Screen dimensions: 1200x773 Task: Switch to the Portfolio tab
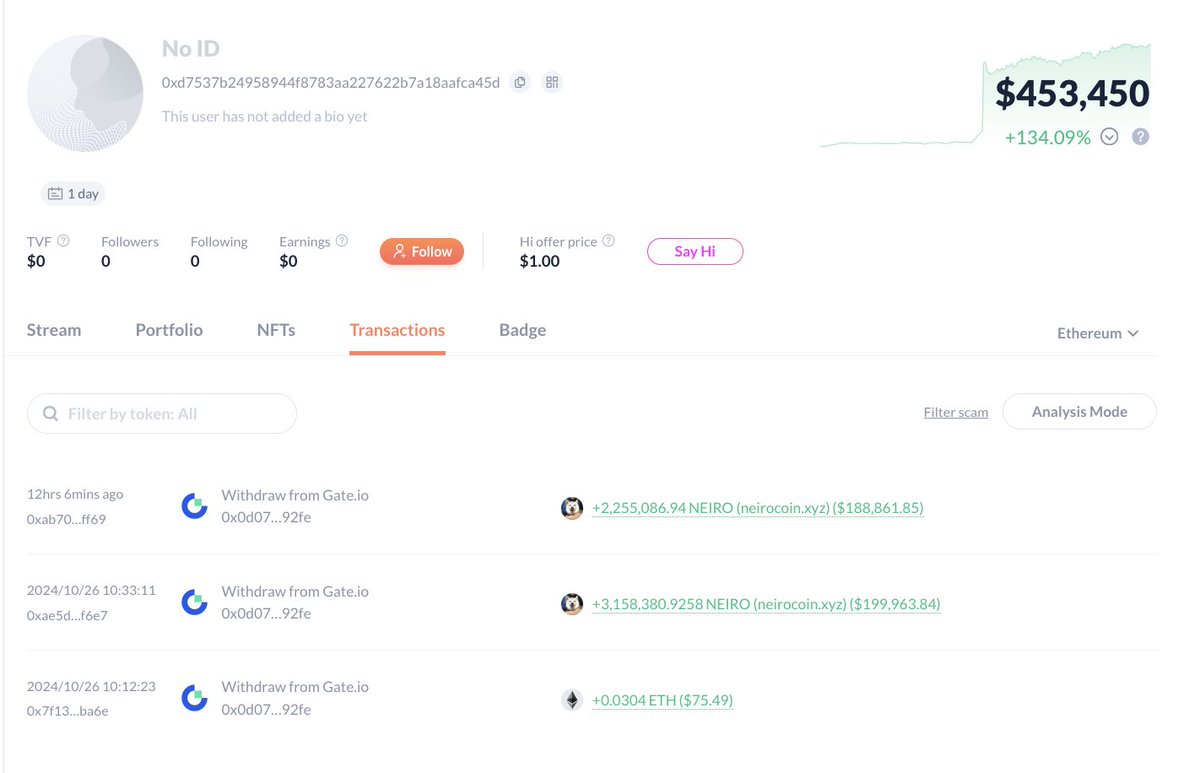coord(169,330)
